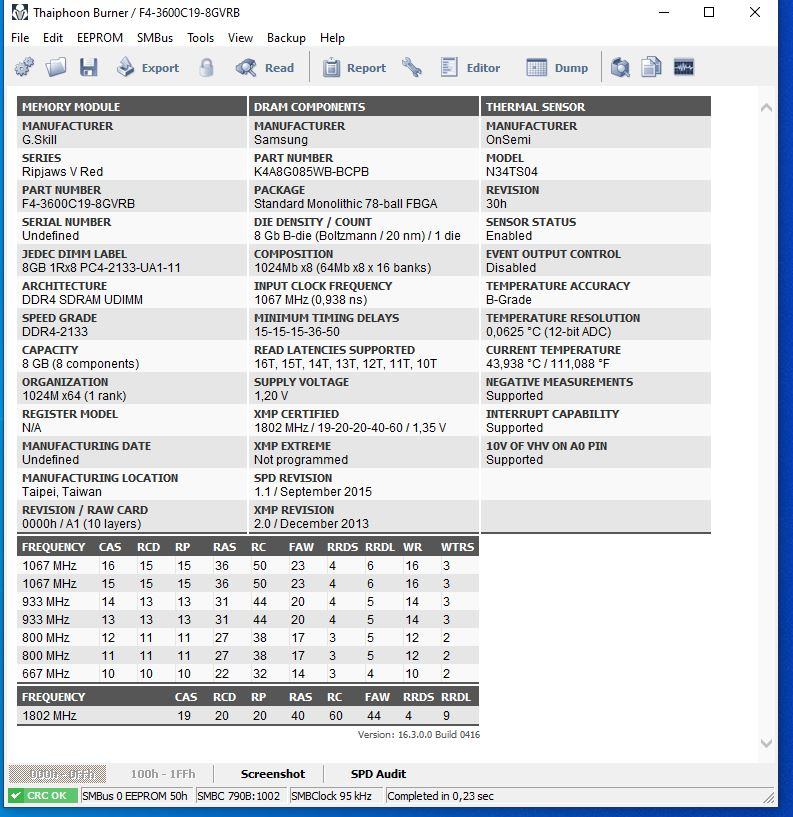The image size is (793, 817).
Task: Click the 667 MHz frequency row
Action: [247, 673]
